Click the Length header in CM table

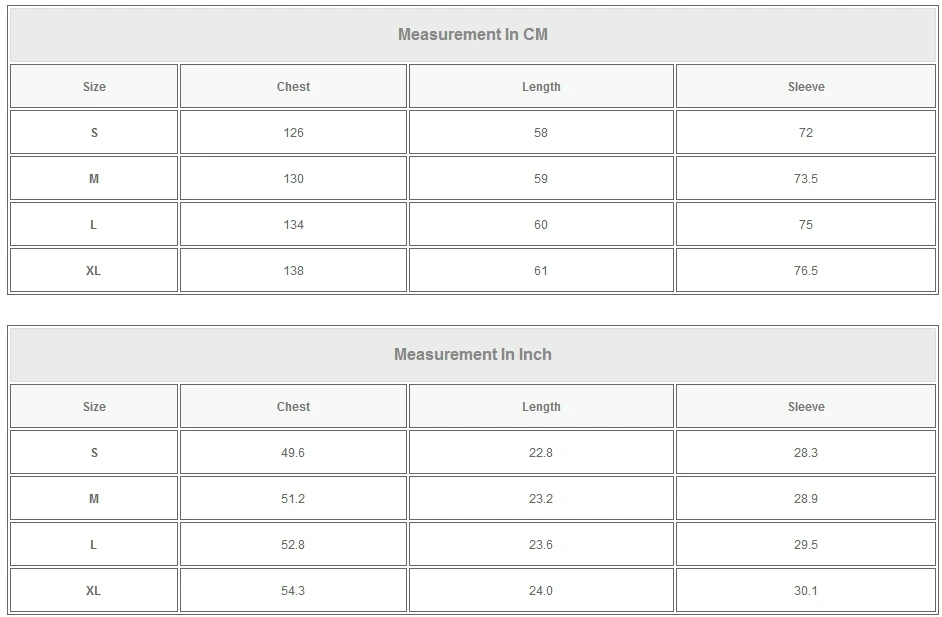tap(541, 87)
